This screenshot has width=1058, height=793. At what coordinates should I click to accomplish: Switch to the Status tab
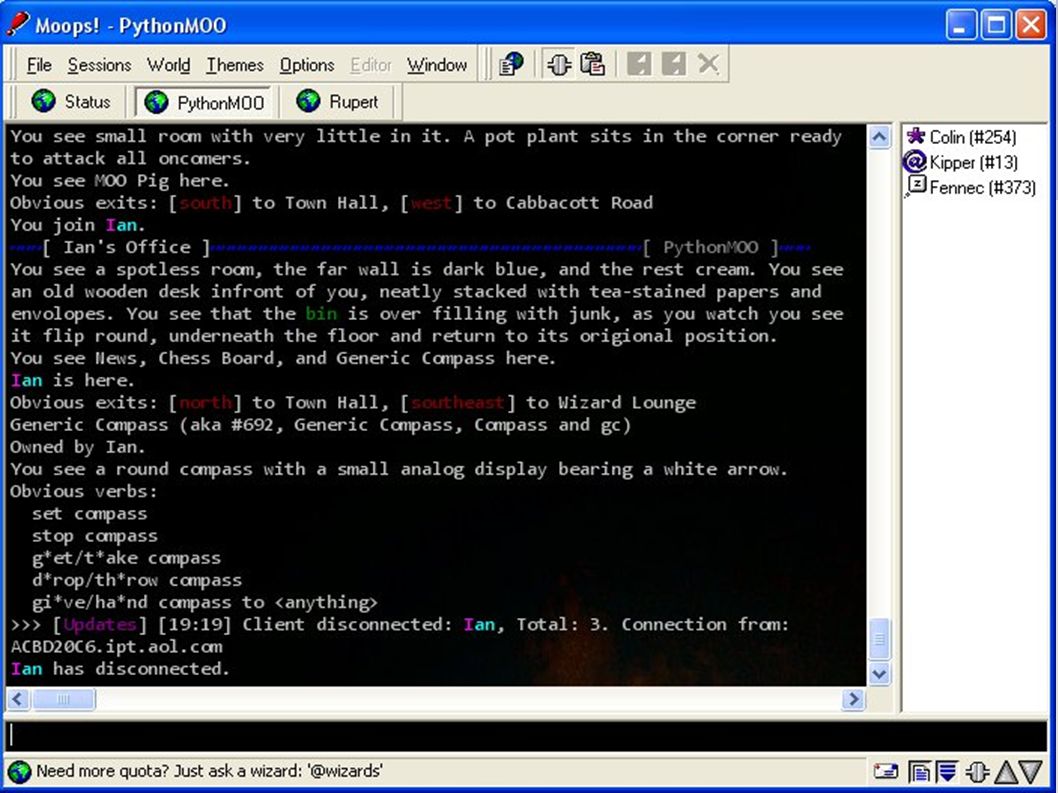tap(71, 102)
